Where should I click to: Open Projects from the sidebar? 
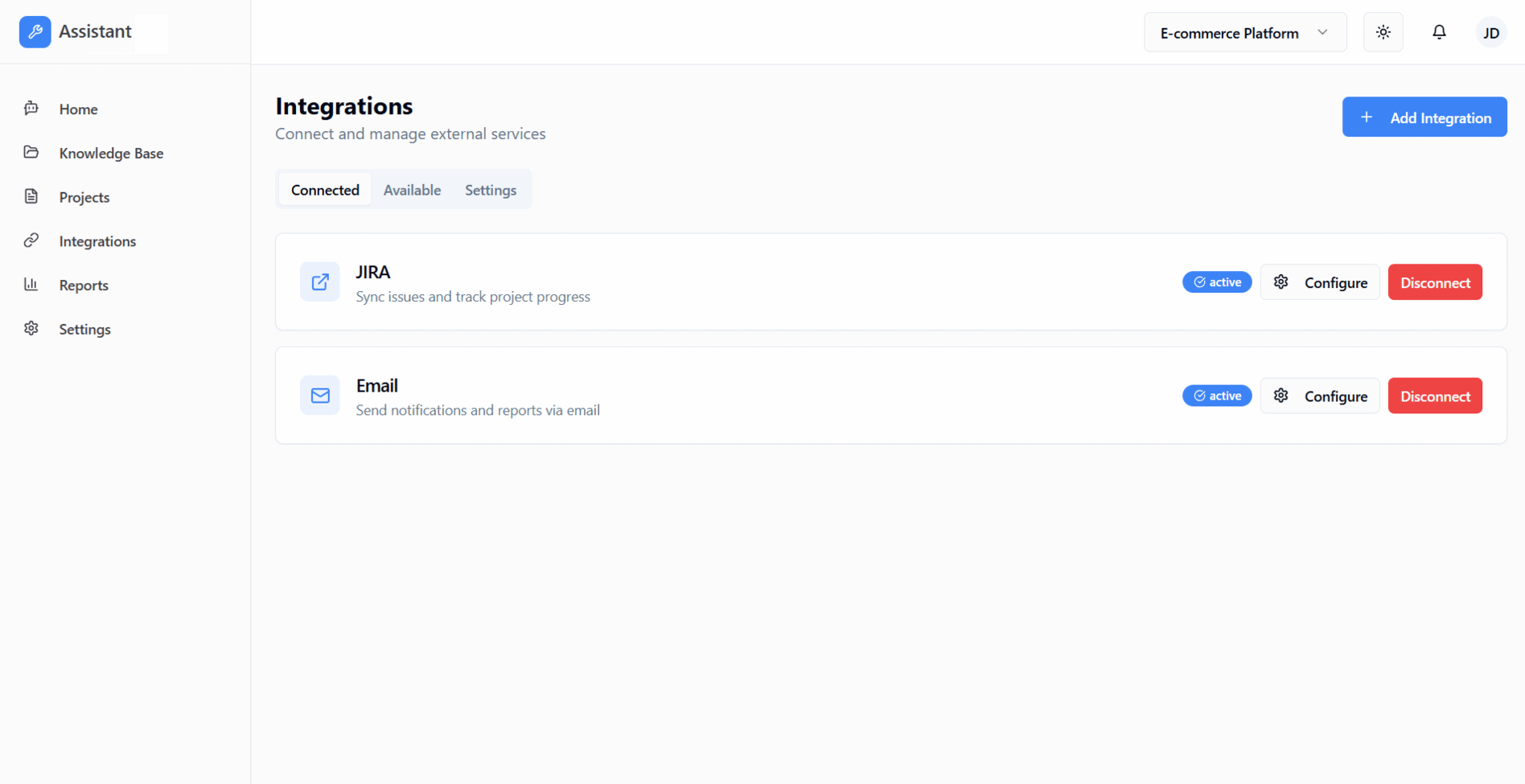click(84, 197)
